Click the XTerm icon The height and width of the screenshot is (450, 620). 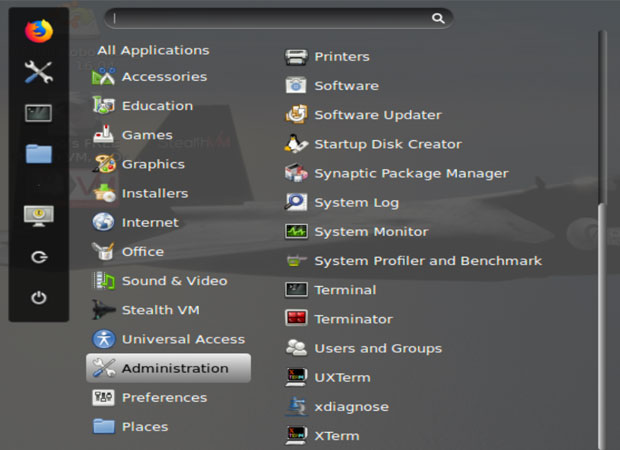click(x=296, y=435)
